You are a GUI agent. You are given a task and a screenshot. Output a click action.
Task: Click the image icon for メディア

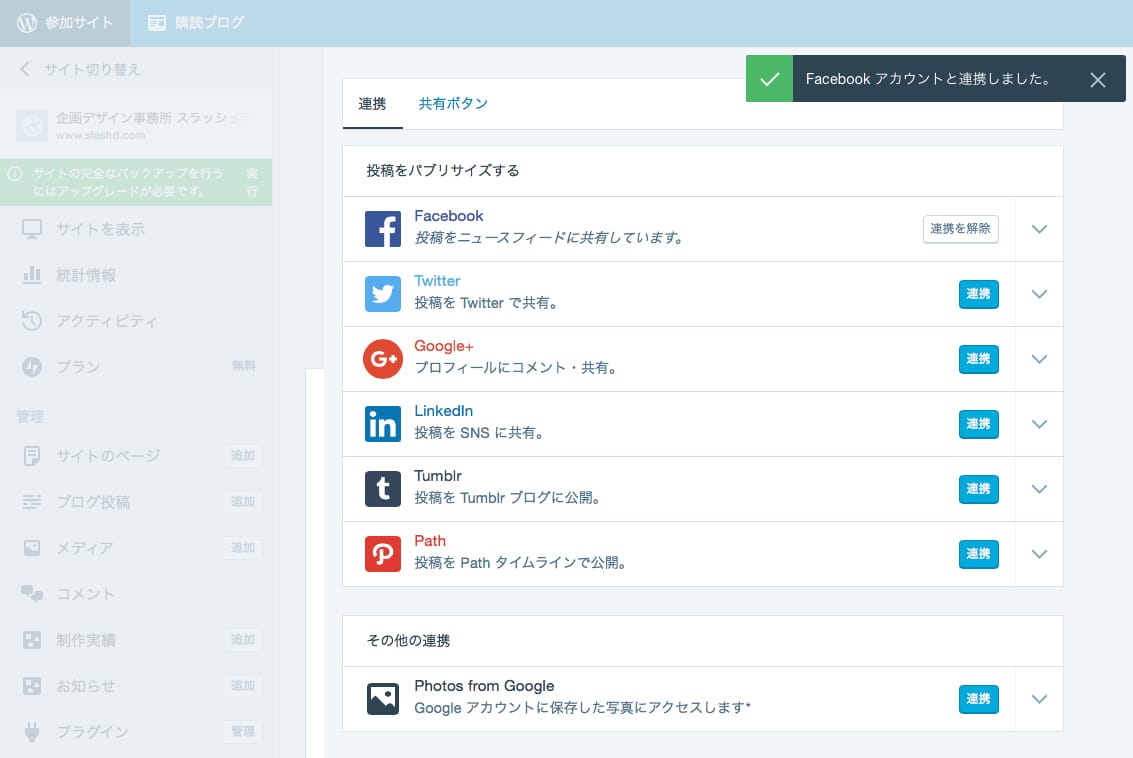pyautogui.click(x=32, y=548)
